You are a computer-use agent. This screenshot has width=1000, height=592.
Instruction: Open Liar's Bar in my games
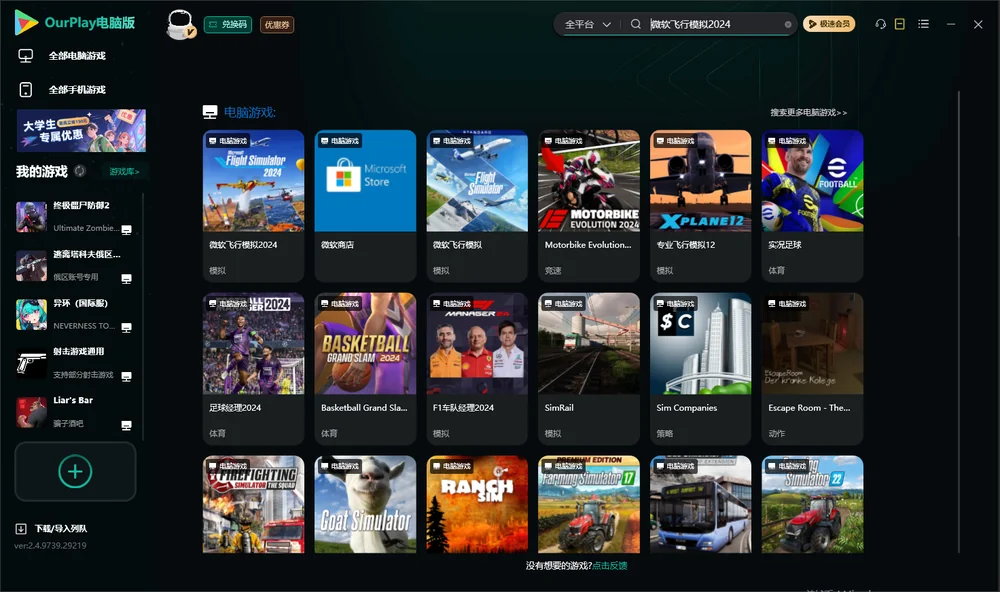[x=75, y=412]
